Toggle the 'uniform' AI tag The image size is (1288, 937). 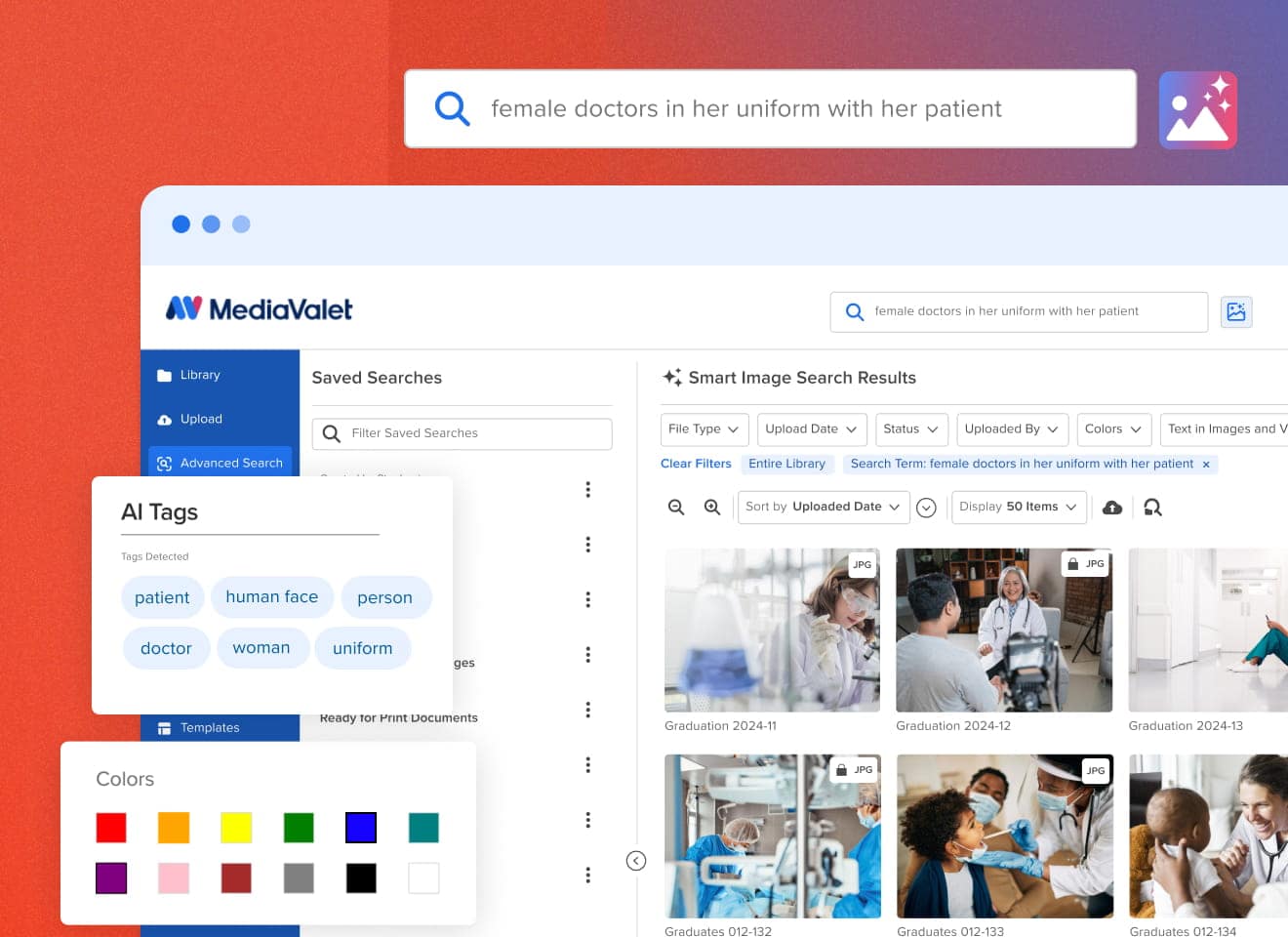coord(363,647)
